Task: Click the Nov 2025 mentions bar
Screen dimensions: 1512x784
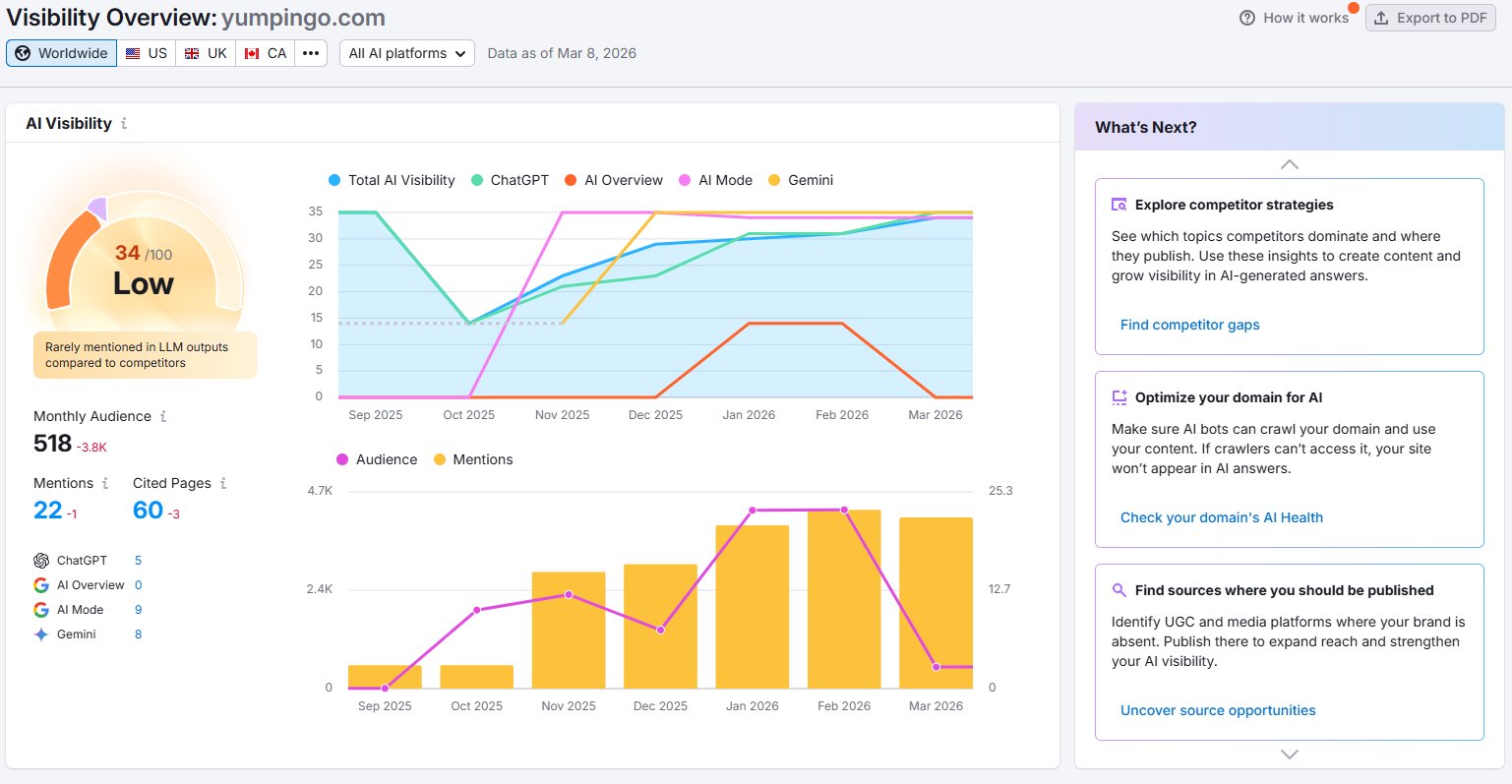Action: click(x=569, y=630)
